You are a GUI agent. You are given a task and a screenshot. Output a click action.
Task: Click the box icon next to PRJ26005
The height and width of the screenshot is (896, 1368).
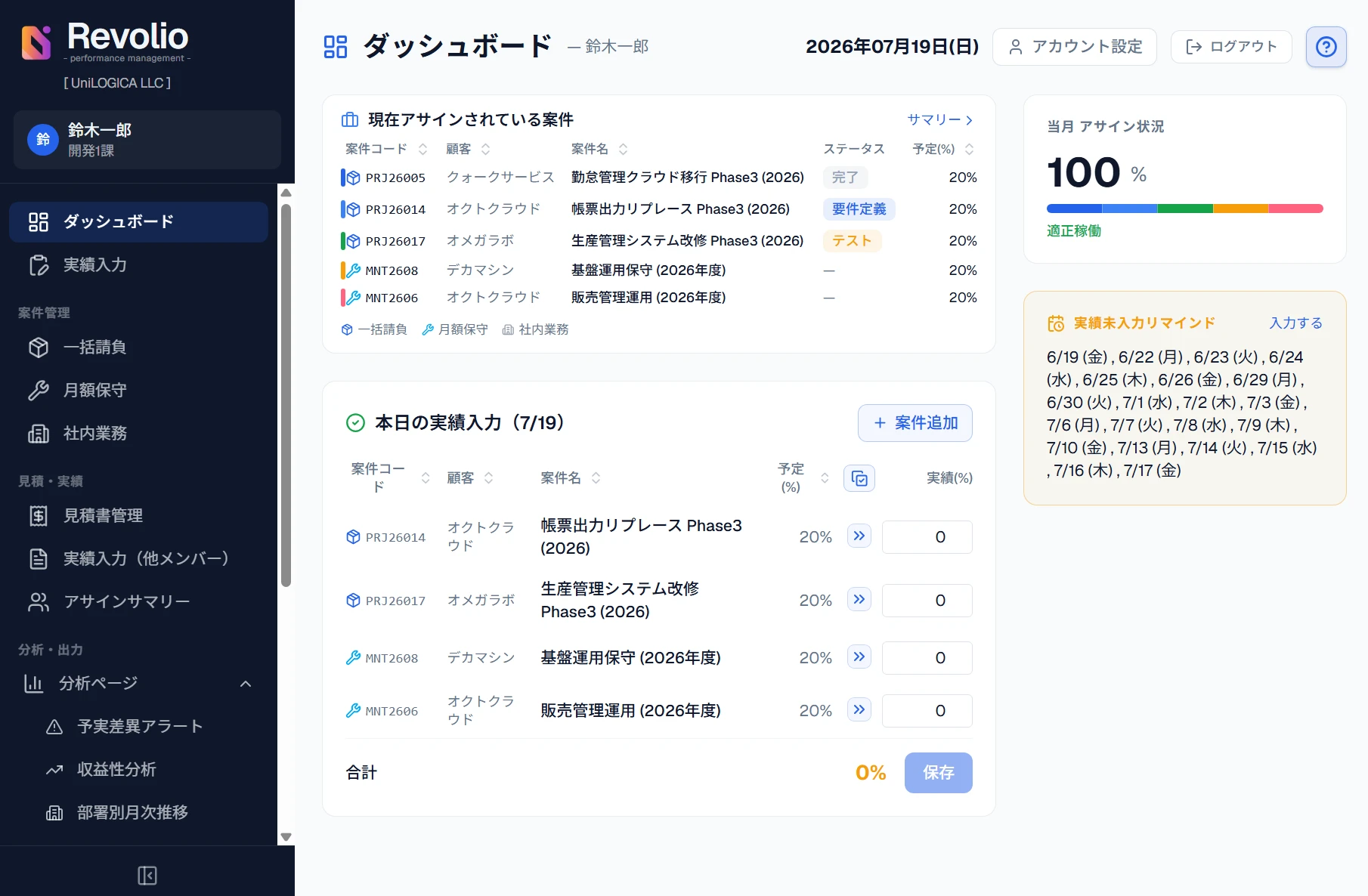tap(353, 178)
